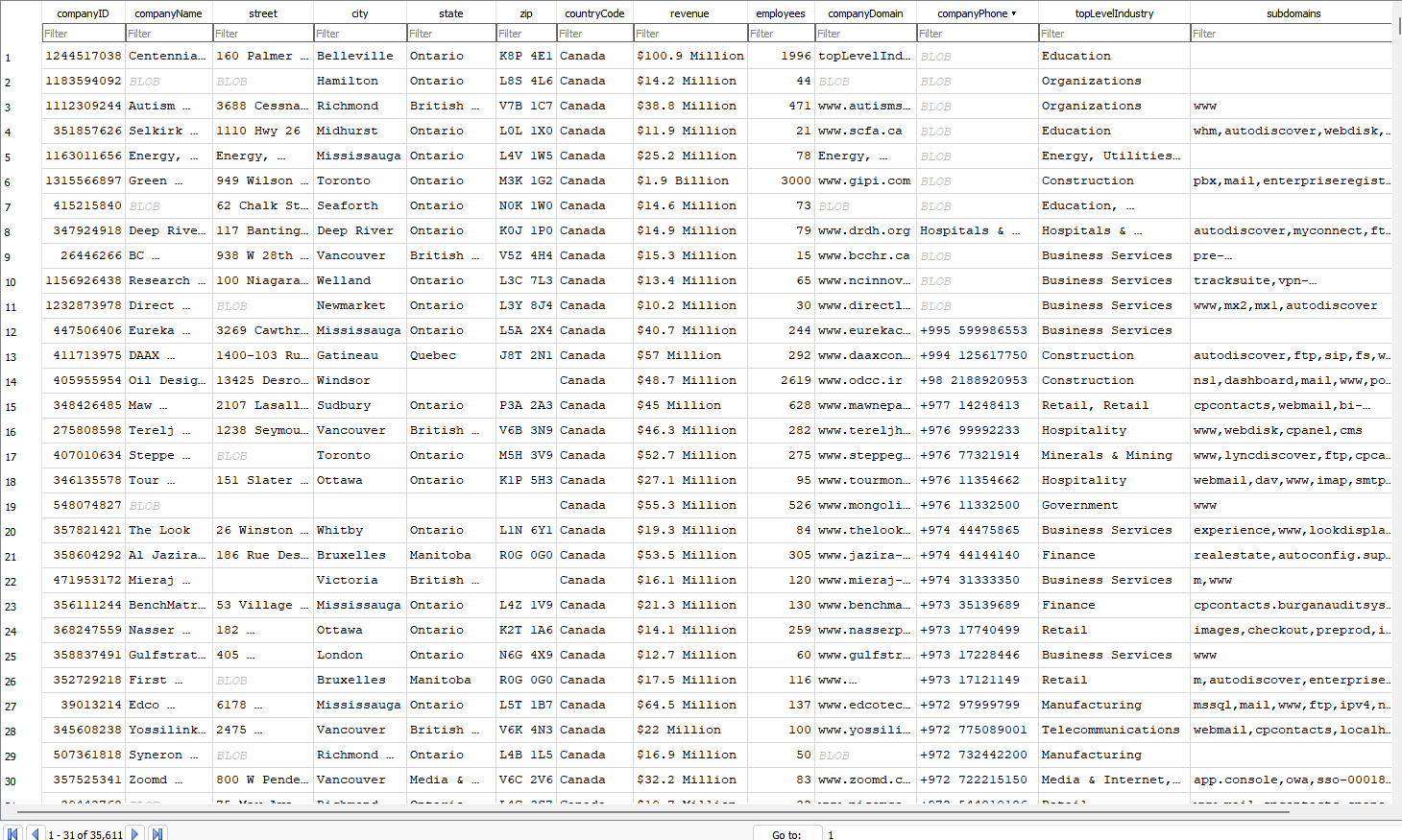Viewport: 1402px width, 840px height.
Task: Select the 'K8P 4E1' zip cell
Action: coord(526,57)
